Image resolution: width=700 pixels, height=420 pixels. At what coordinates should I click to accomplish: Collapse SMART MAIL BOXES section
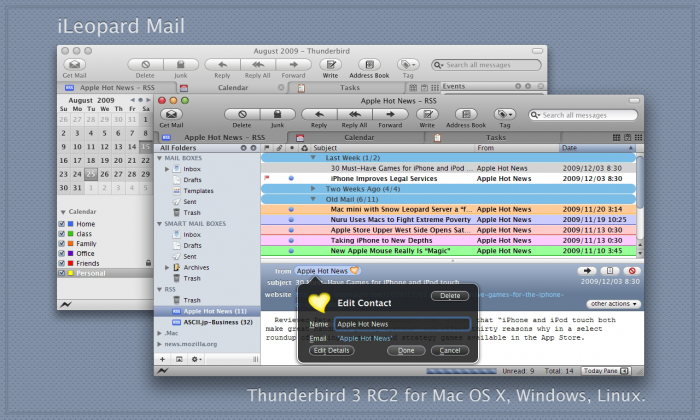tap(159, 224)
